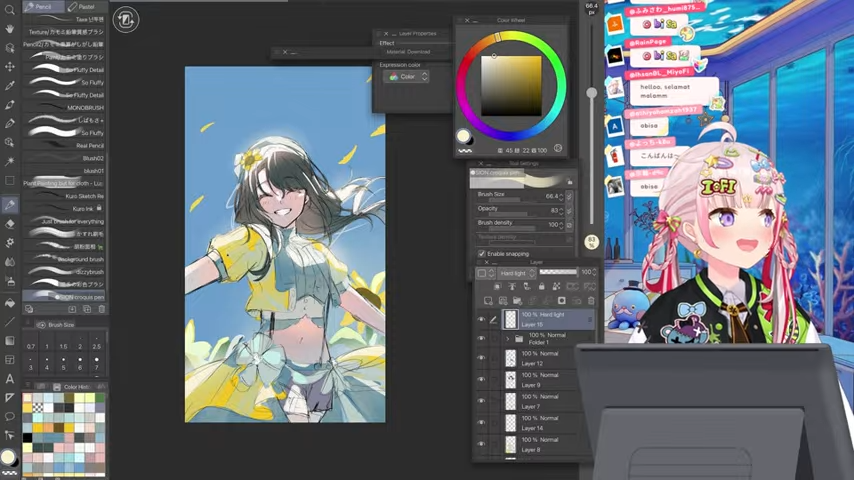Pick the black swatch in Color History
The height and width of the screenshot is (480, 854).
(x=27, y=437)
